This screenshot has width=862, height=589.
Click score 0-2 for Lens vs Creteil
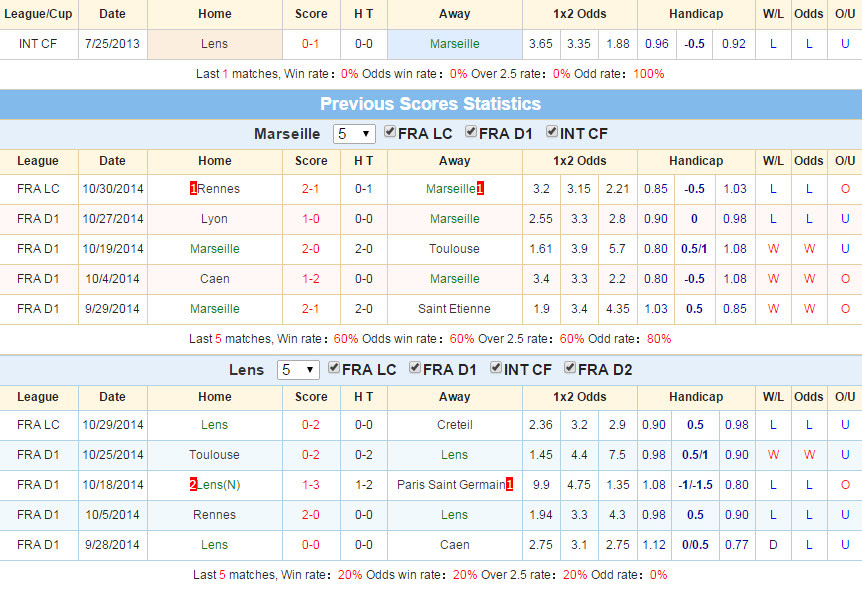(311, 425)
